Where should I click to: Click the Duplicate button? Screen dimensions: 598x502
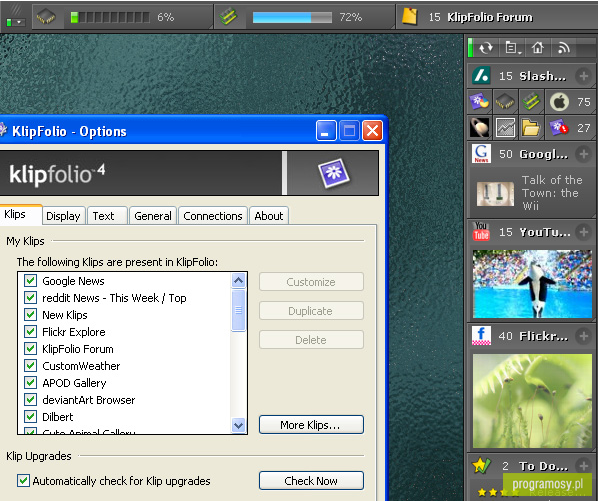311,311
